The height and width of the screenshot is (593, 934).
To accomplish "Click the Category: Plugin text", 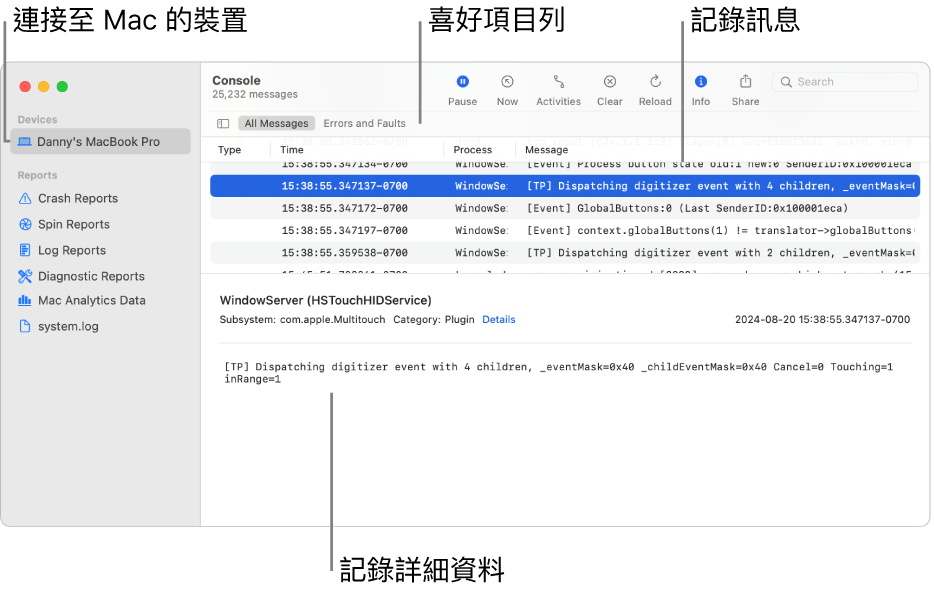I will coord(434,320).
